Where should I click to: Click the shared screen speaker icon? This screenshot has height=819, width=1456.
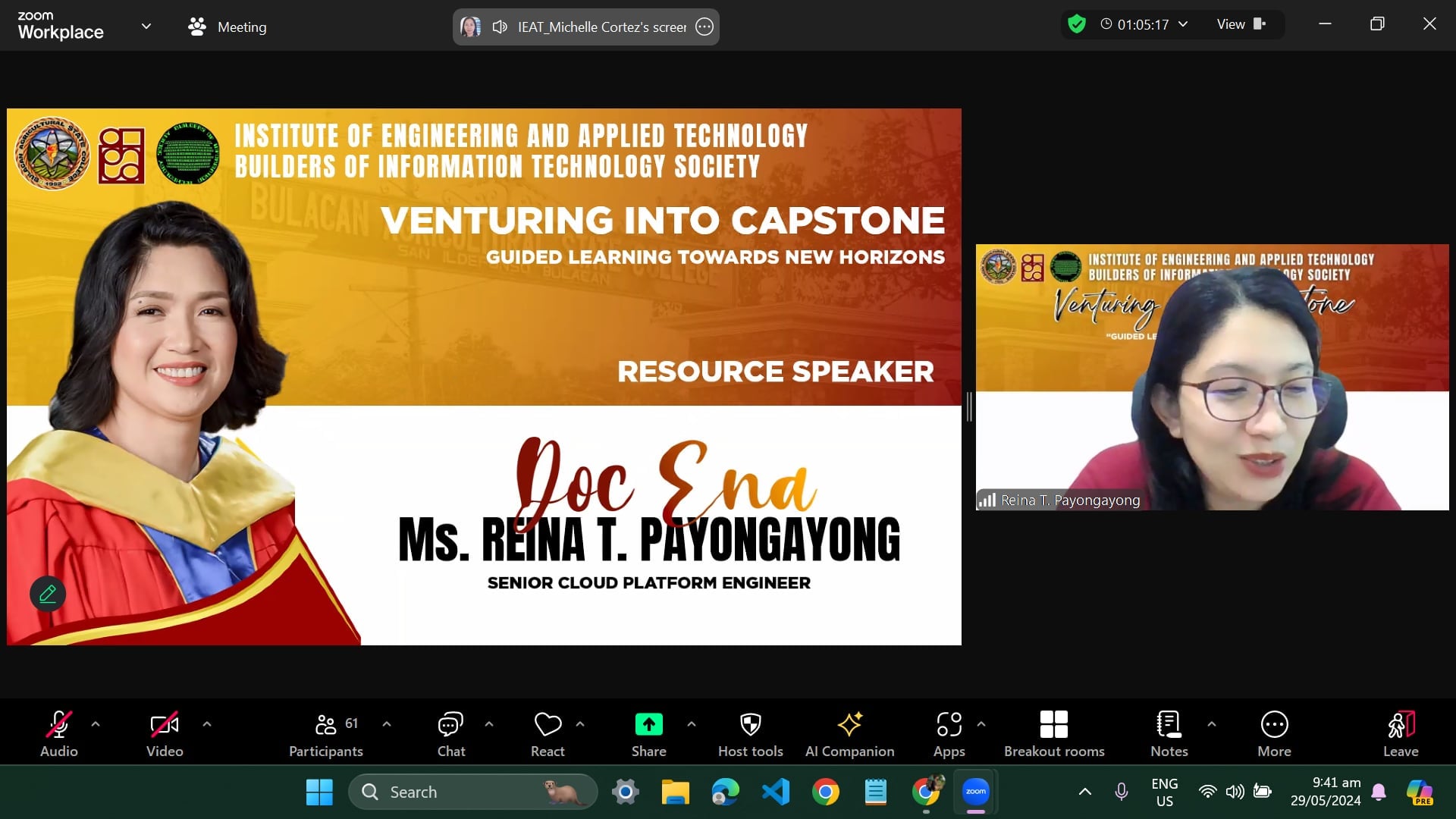click(x=500, y=27)
